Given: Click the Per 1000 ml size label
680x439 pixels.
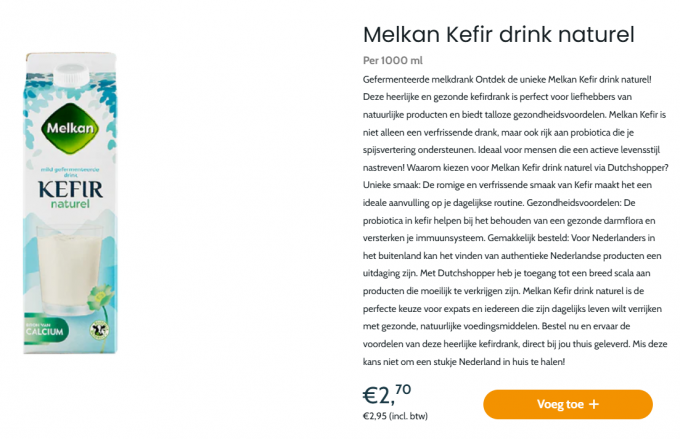Looking at the screenshot, I should click(395, 61).
